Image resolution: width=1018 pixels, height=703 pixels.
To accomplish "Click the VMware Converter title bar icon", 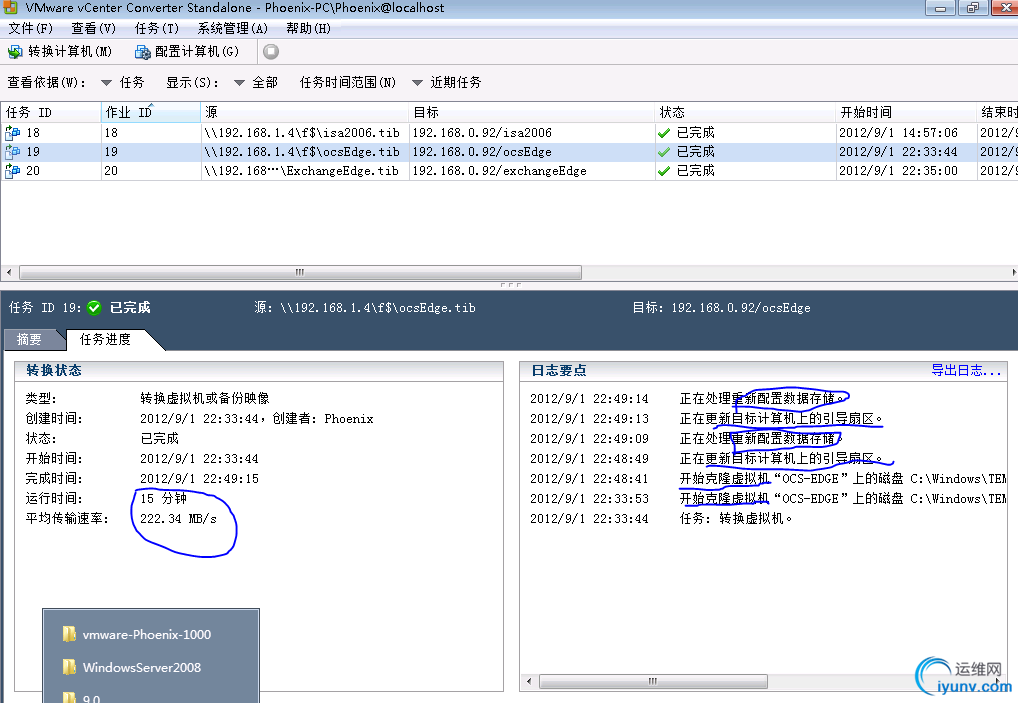I will pos(10,7).
